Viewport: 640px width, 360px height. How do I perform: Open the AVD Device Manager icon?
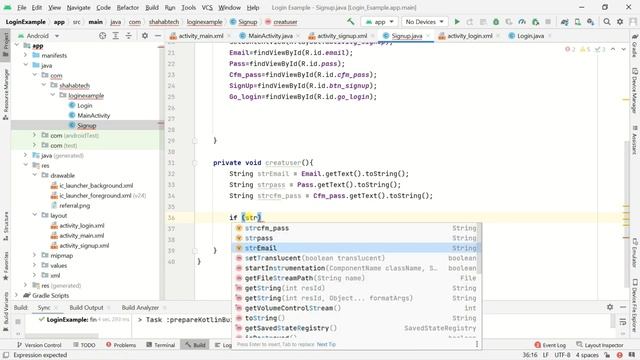tap(578, 22)
